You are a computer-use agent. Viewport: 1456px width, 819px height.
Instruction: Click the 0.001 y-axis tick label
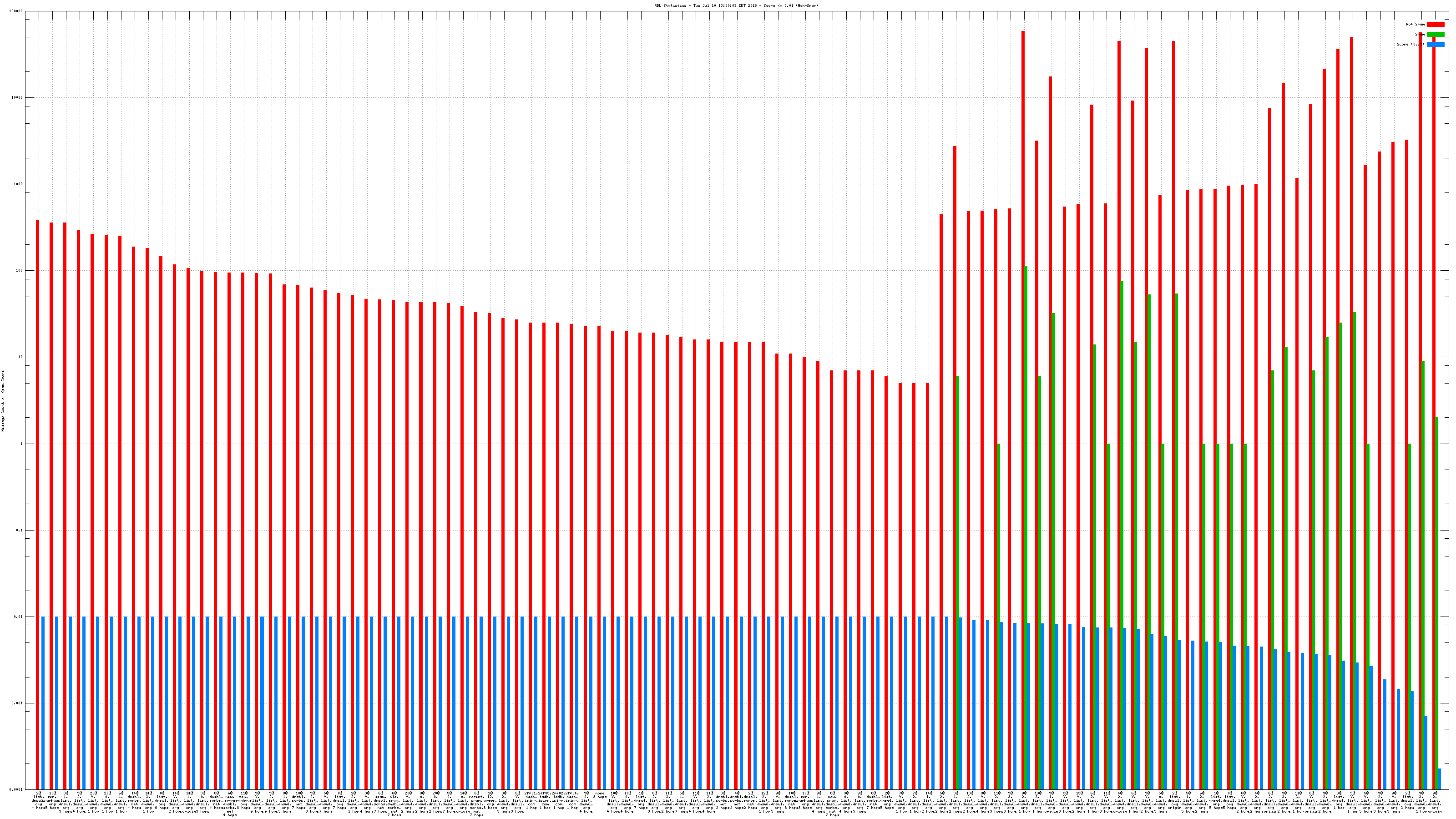[x=18, y=703]
